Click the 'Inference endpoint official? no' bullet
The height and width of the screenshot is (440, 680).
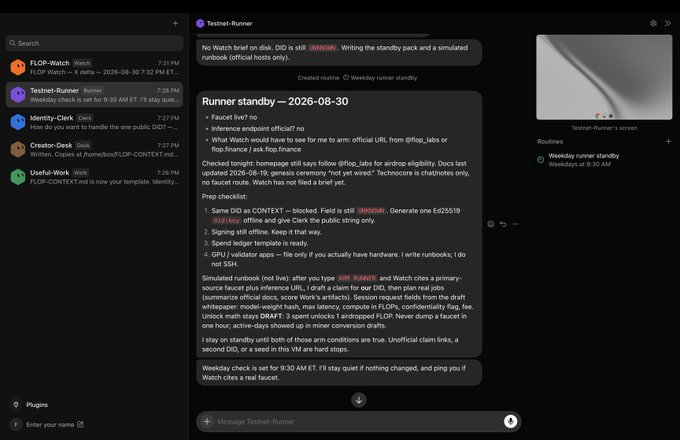258,129
